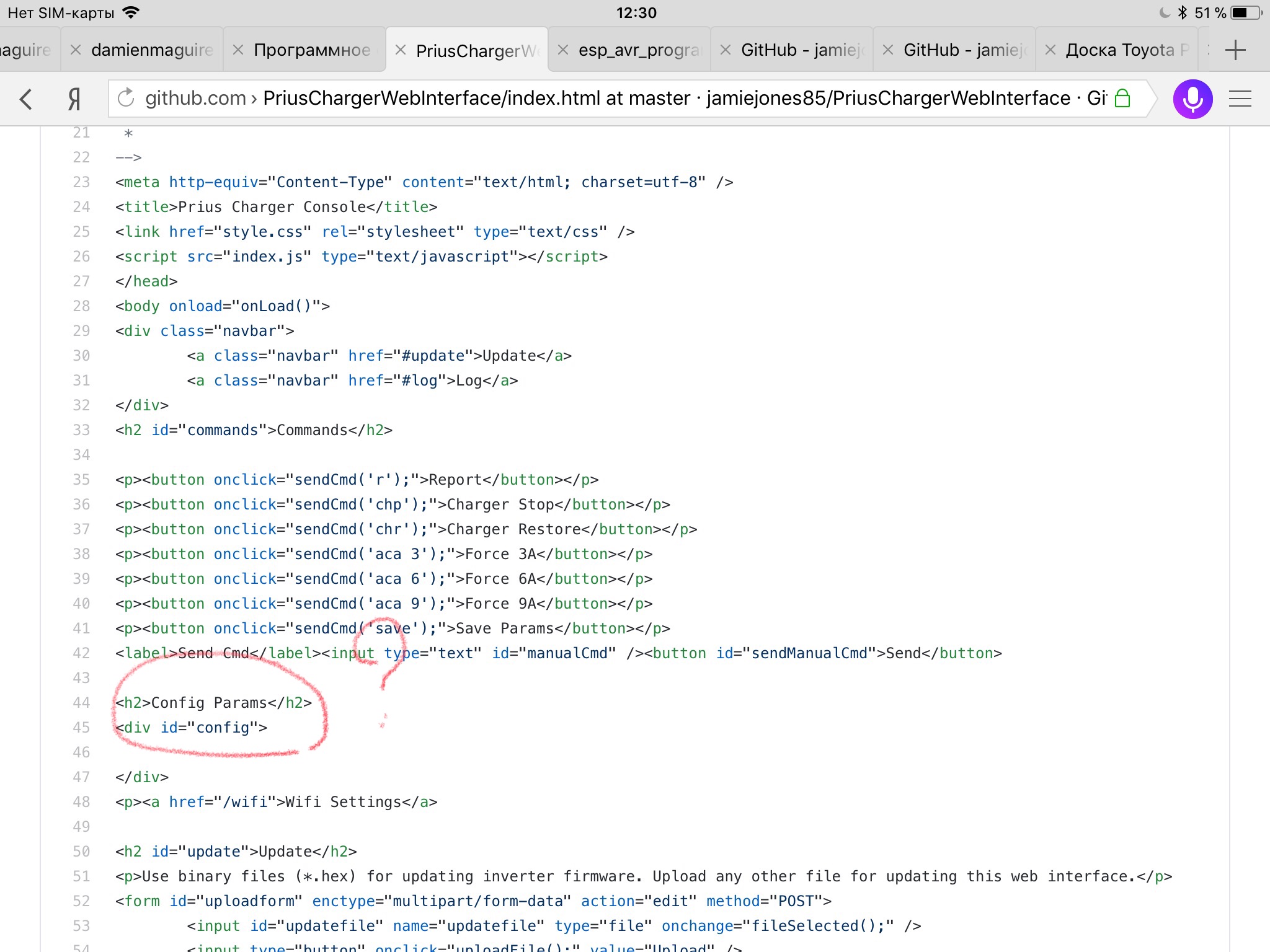1270x952 pixels.
Task: Switch to the Программное tab
Action: tap(312, 50)
